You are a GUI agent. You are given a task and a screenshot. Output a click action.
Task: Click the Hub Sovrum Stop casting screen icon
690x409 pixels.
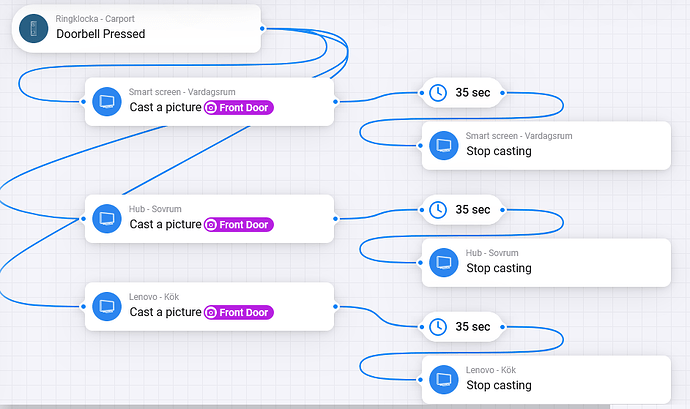pos(444,262)
